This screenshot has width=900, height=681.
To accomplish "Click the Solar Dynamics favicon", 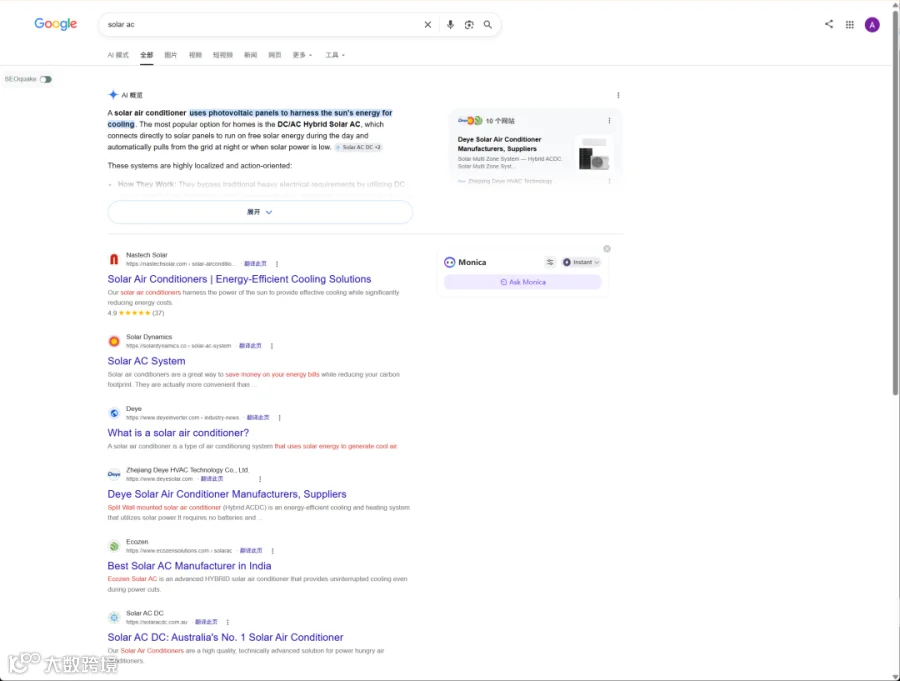I will [x=114, y=342].
